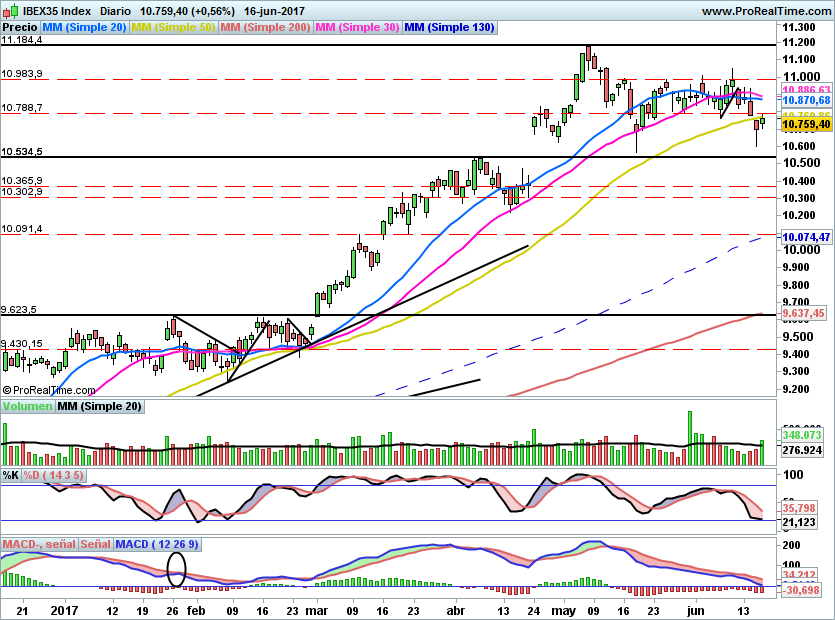835x620 pixels.
Task: Select the MM (Simple 200) label
Action: point(265,27)
